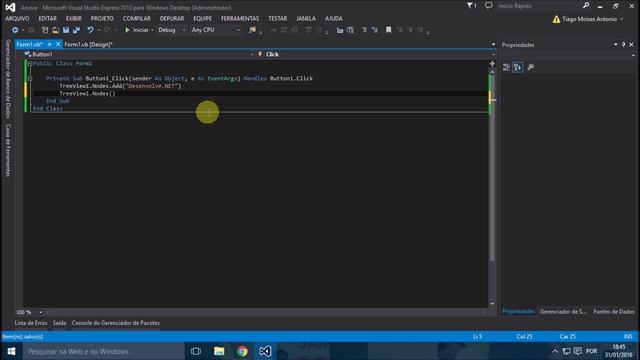Open the ARQUIVO menu
This screenshot has width=640, height=360.
tap(17, 19)
